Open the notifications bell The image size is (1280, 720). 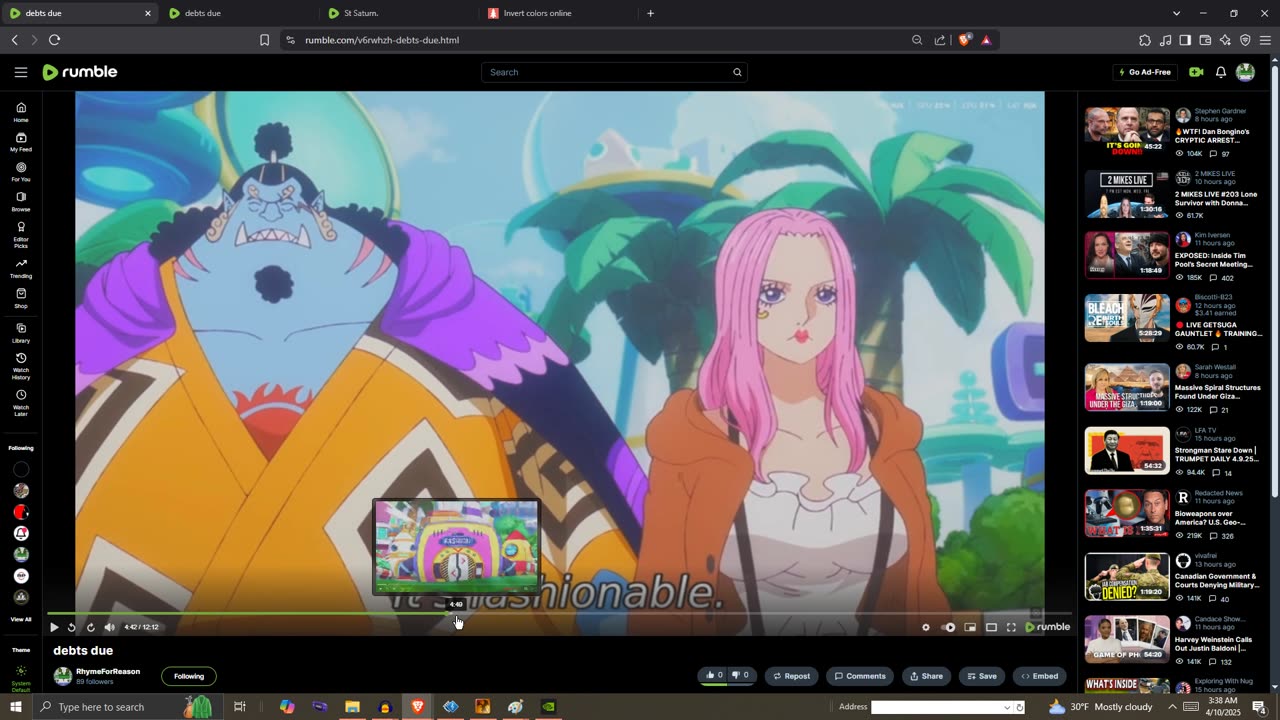click(1221, 72)
